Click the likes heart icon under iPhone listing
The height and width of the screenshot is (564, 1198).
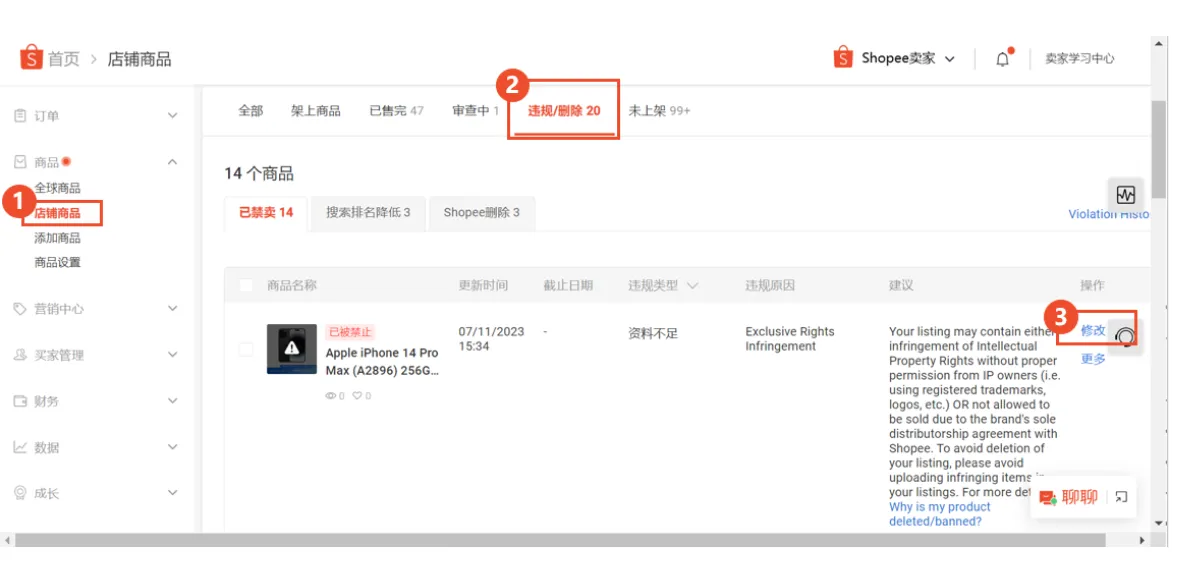click(357, 396)
